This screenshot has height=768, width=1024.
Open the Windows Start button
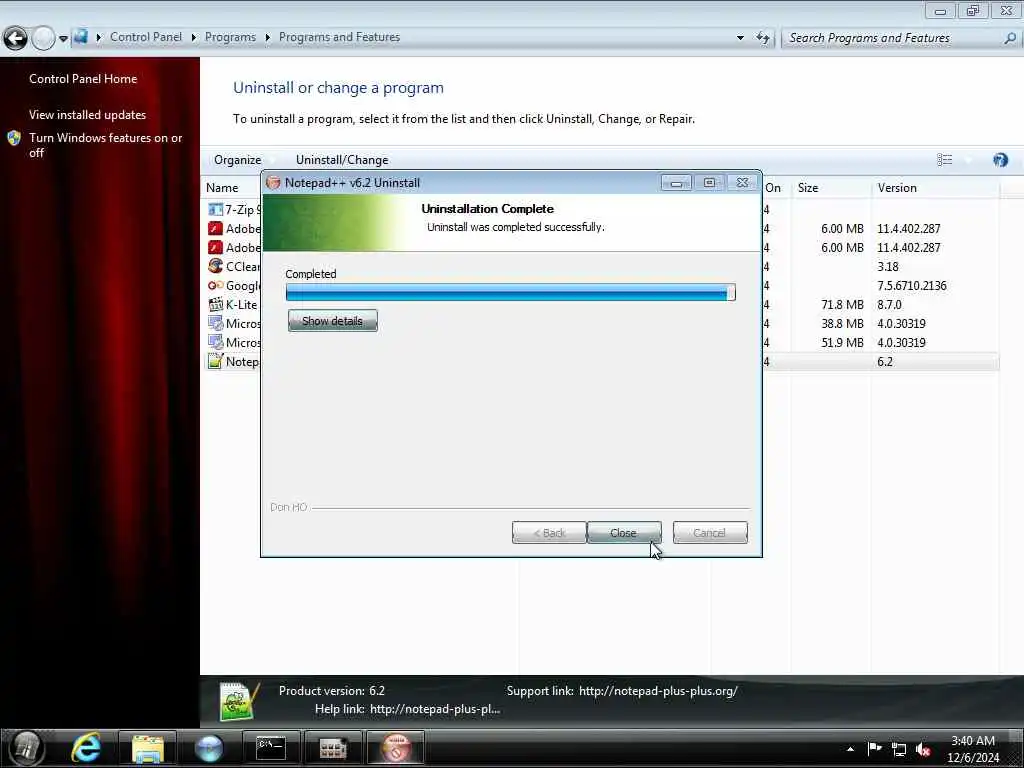point(26,748)
